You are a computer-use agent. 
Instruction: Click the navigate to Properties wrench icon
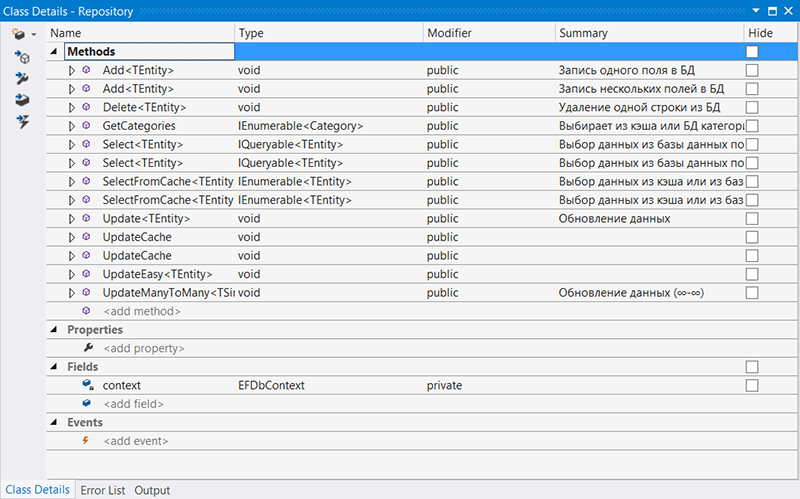click(x=22, y=78)
